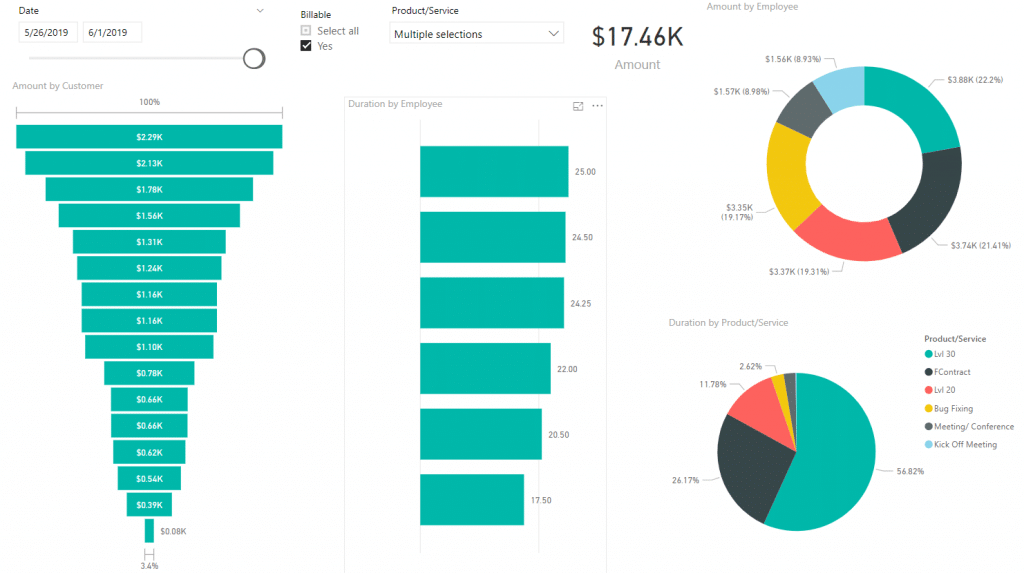Select the light blue $1.56K donut segment

pyautogui.click(x=844, y=86)
